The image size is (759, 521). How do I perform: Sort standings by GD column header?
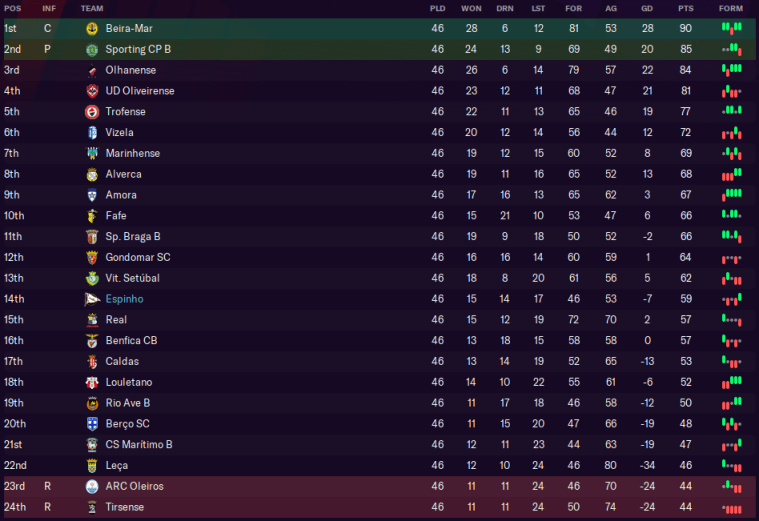click(x=647, y=8)
